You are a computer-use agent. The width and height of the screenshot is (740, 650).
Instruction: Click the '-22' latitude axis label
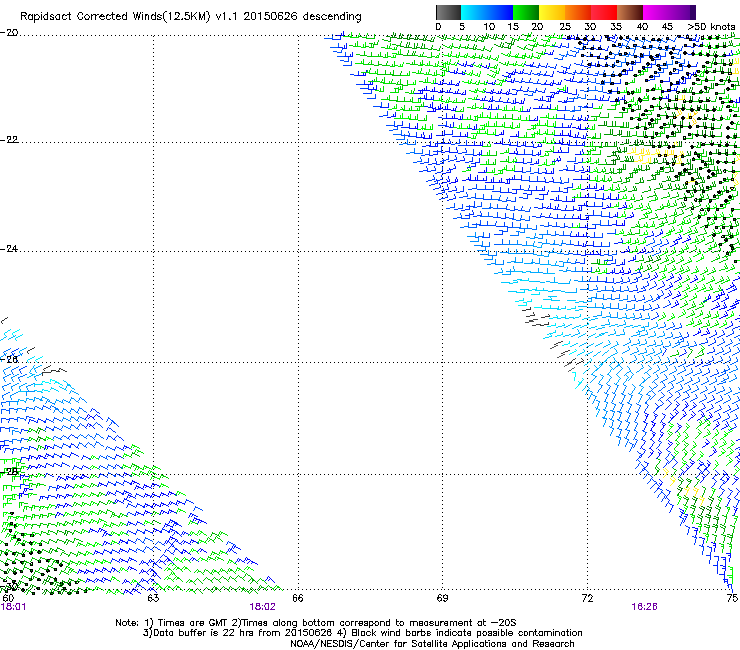[9, 140]
